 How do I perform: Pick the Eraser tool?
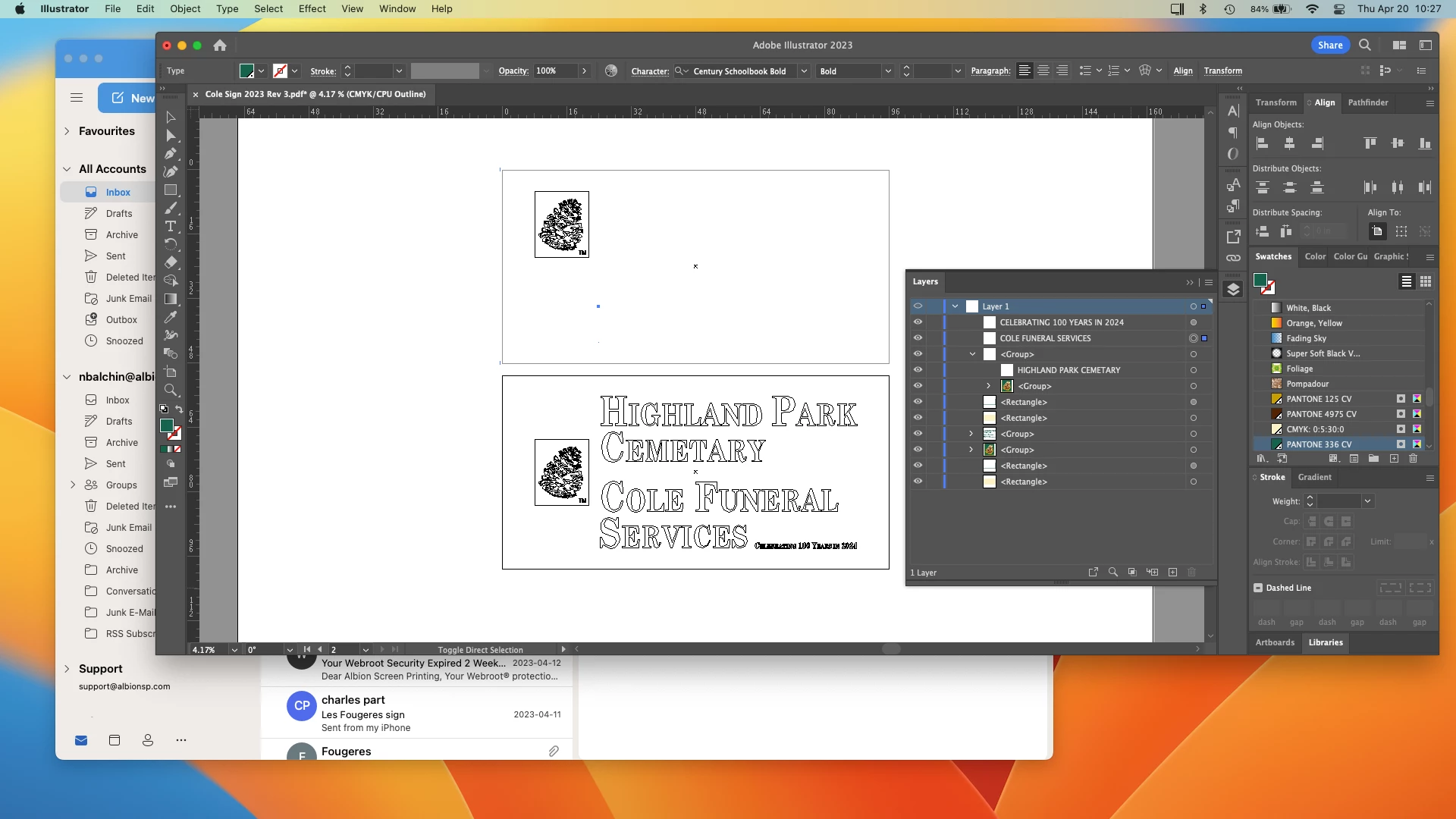pos(171,262)
